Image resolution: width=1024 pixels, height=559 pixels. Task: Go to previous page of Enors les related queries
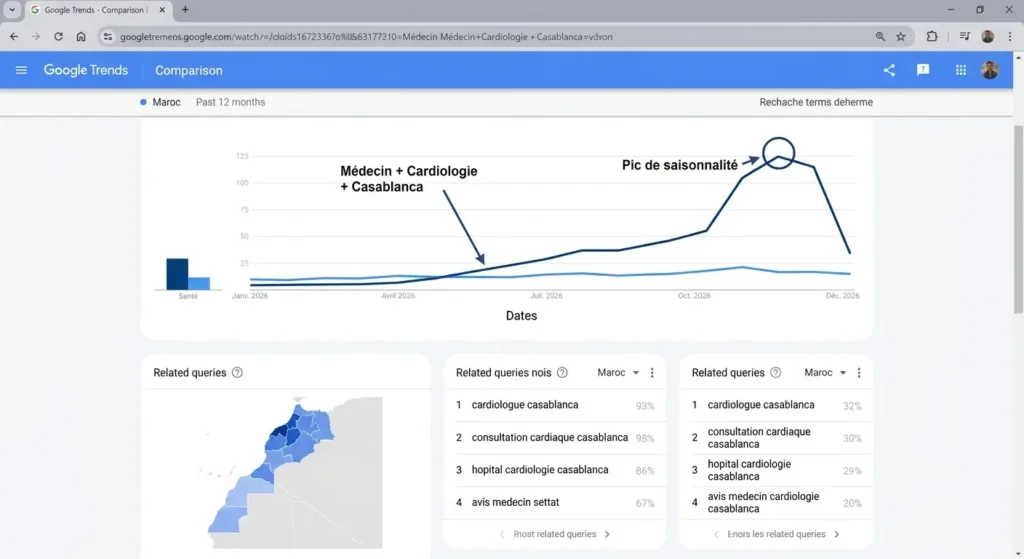tap(716, 534)
